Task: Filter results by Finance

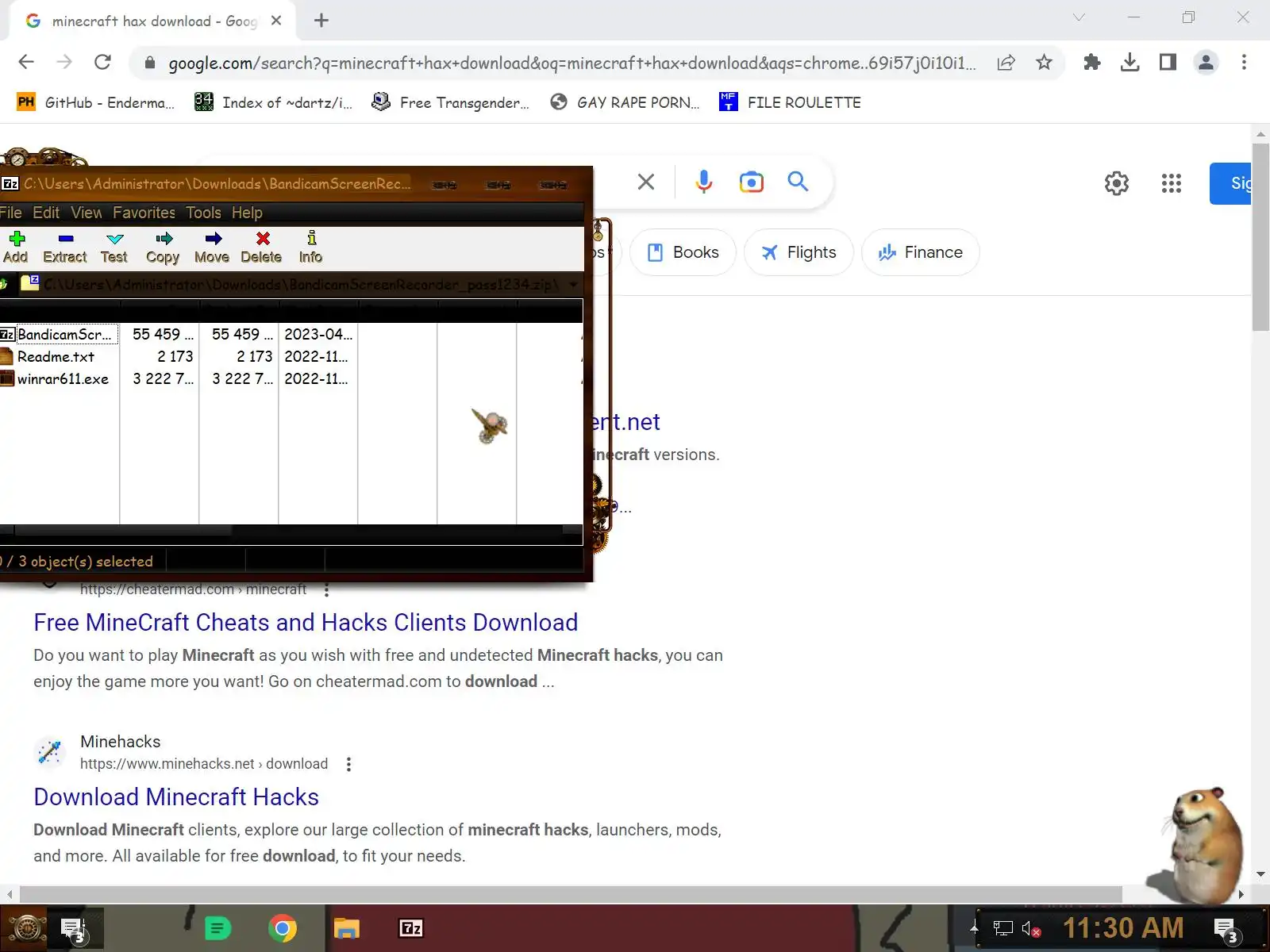Action: 921,252
